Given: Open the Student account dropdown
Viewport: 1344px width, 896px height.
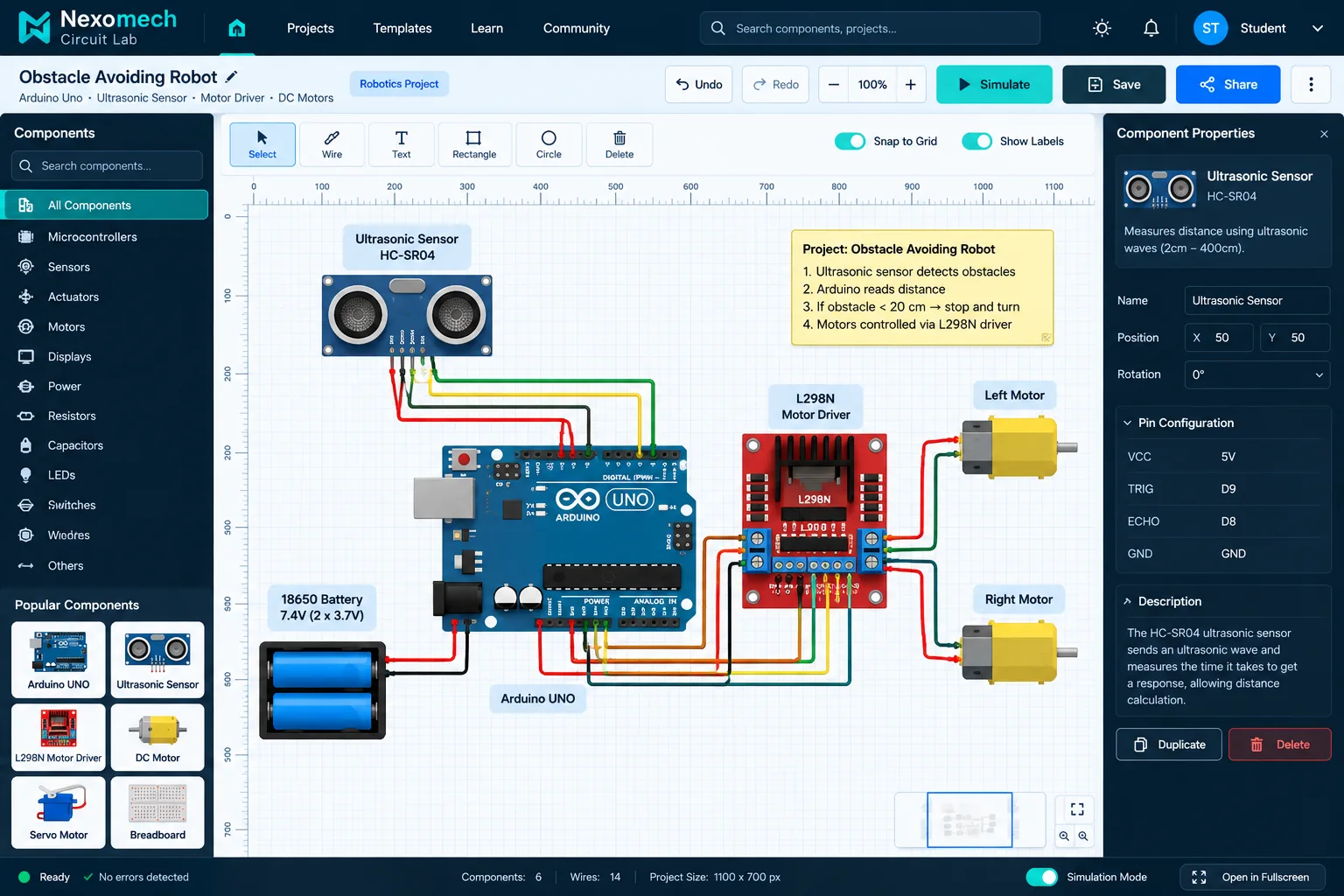Looking at the screenshot, I should 1259,28.
